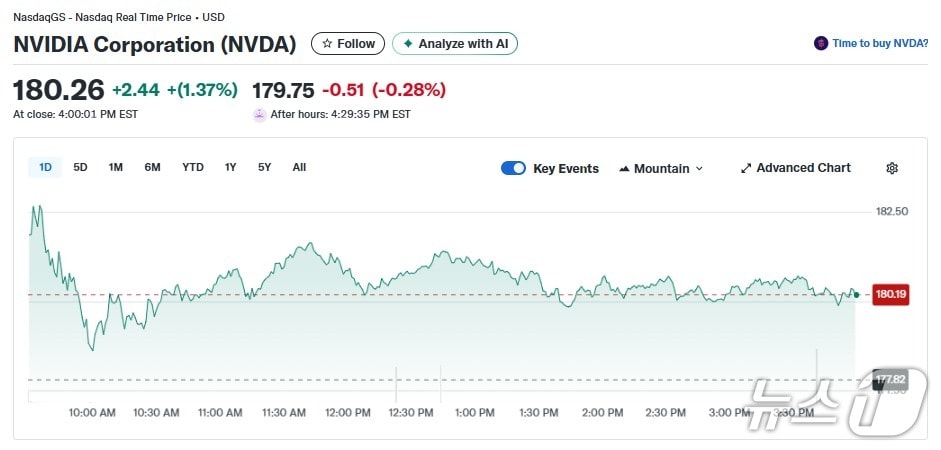Choose the 5Y time range
The height and width of the screenshot is (450, 941).
coord(264,167)
